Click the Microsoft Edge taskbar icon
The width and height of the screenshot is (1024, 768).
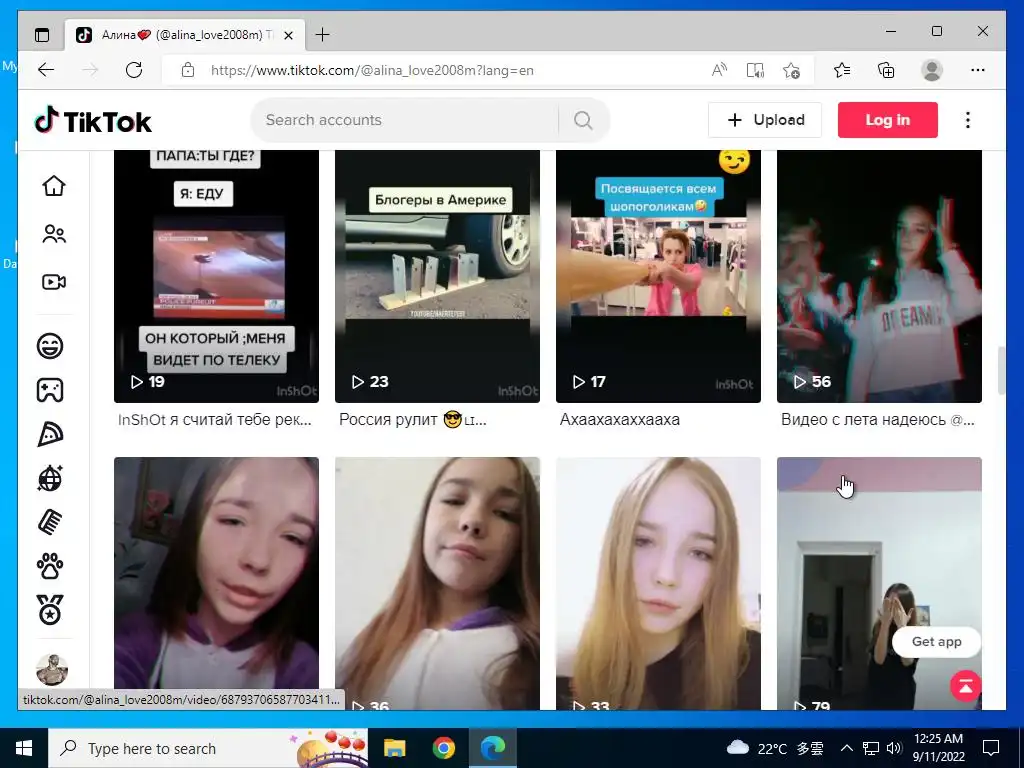click(493, 748)
